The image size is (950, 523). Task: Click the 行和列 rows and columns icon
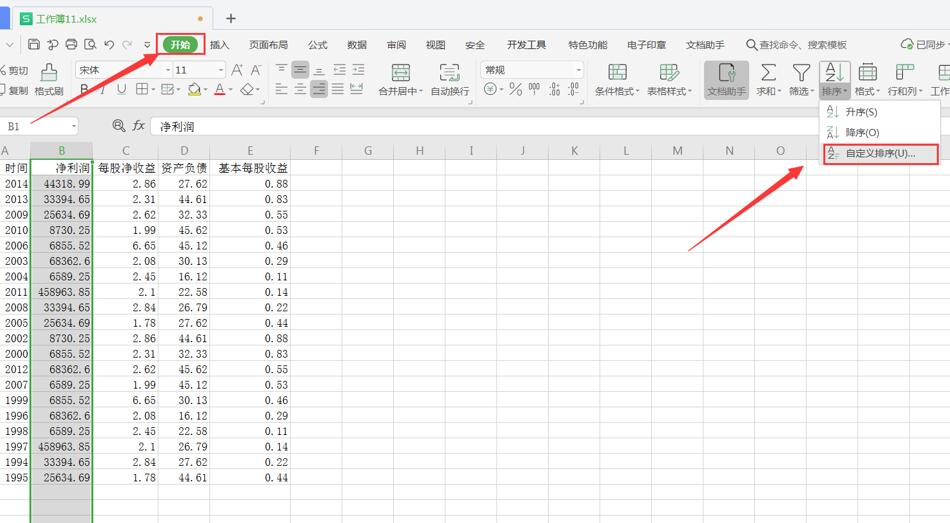(905, 73)
